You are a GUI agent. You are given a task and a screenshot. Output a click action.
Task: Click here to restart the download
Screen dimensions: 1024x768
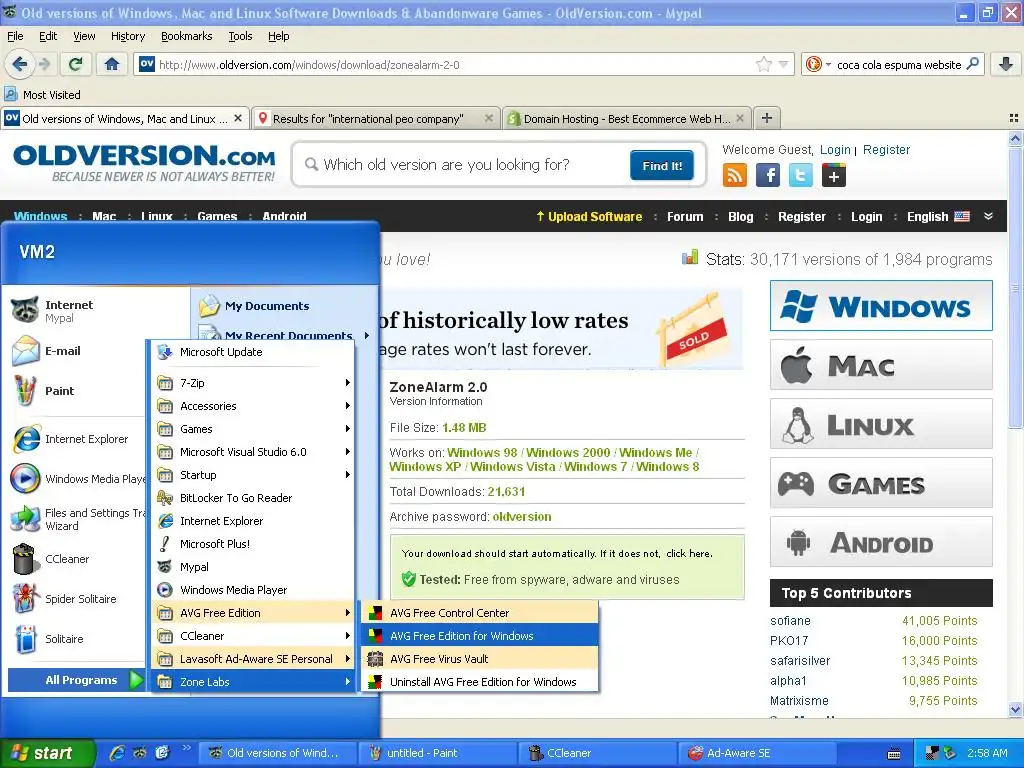pos(689,553)
